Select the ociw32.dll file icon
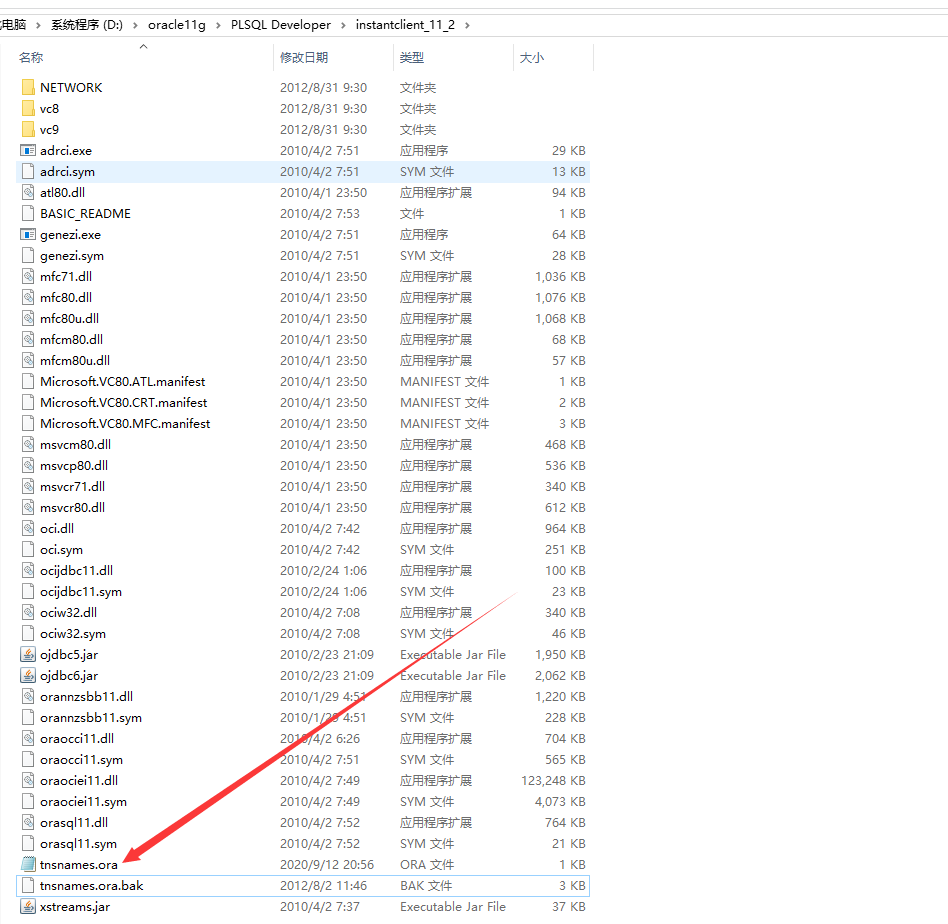The image size is (948, 924). [28, 613]
